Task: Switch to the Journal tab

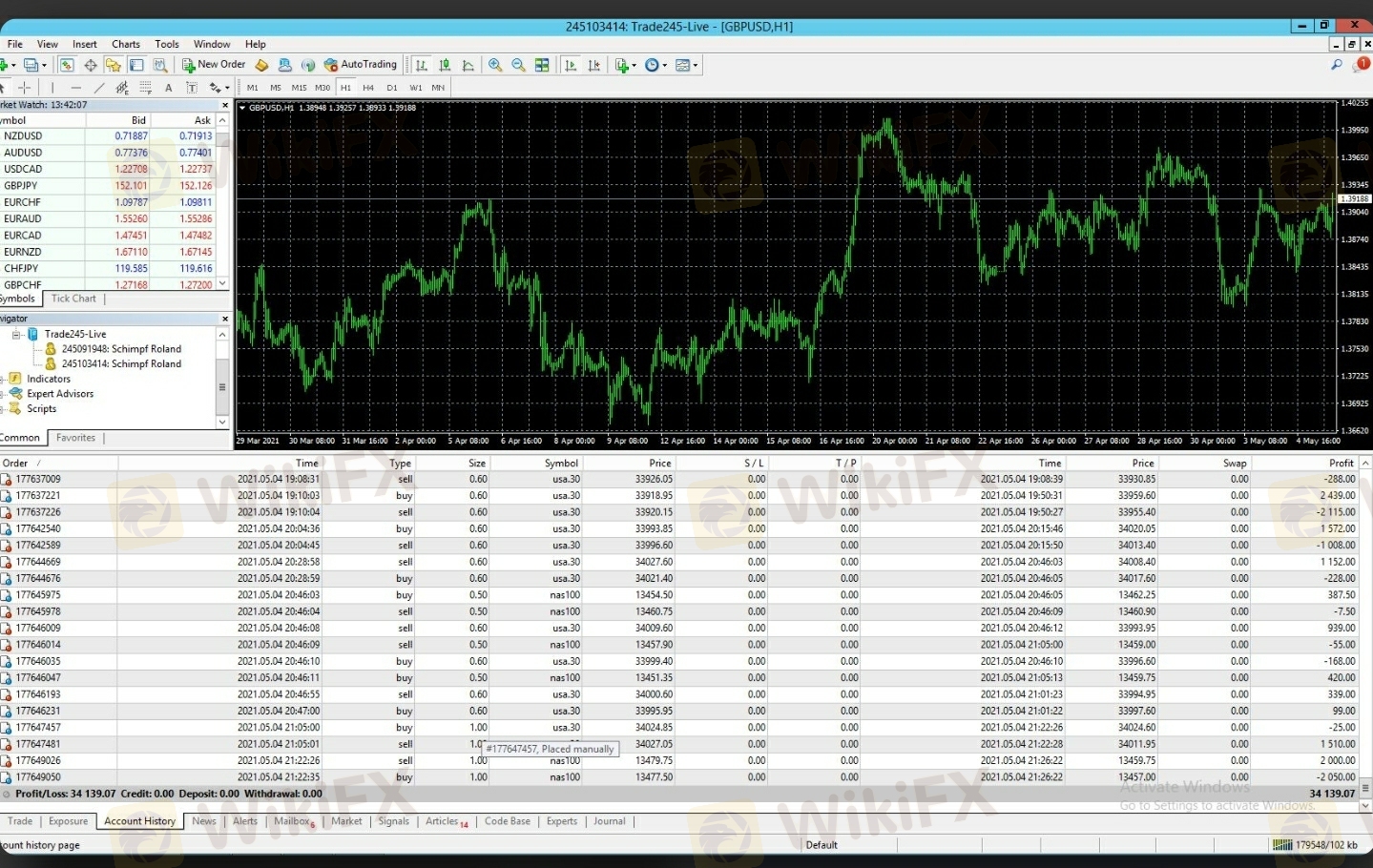Action: 609,821
